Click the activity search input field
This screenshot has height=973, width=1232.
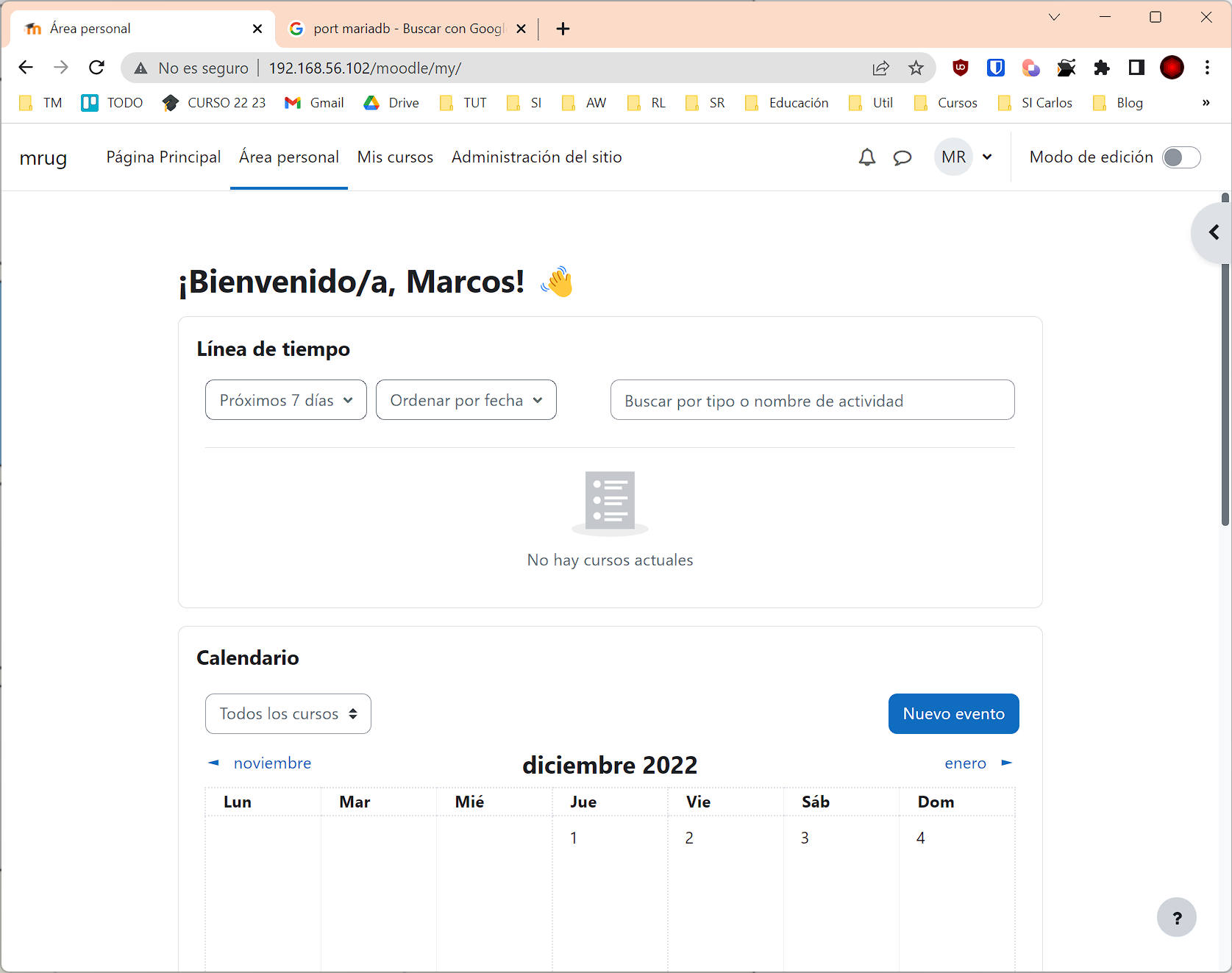812,400
